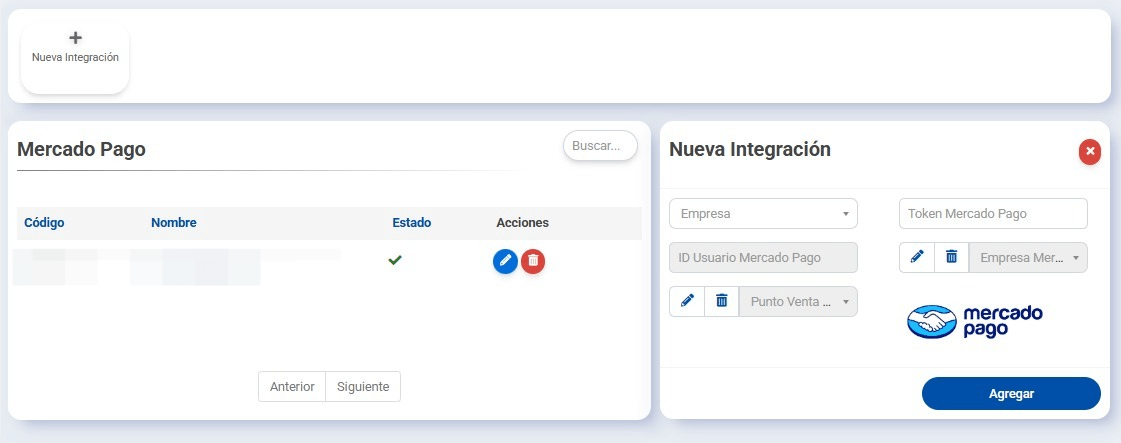This screenshot has width=1121, height=443.
Task: Click the ID Usuario Mercado Pago field
Action: [x=764, y=258]
